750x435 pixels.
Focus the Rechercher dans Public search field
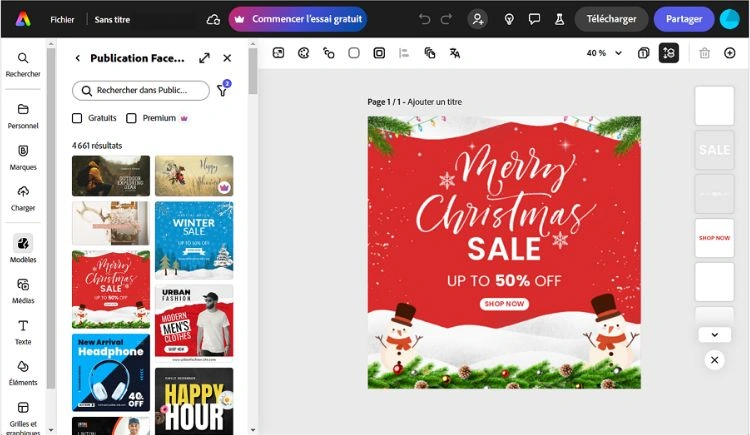(141, 90)
